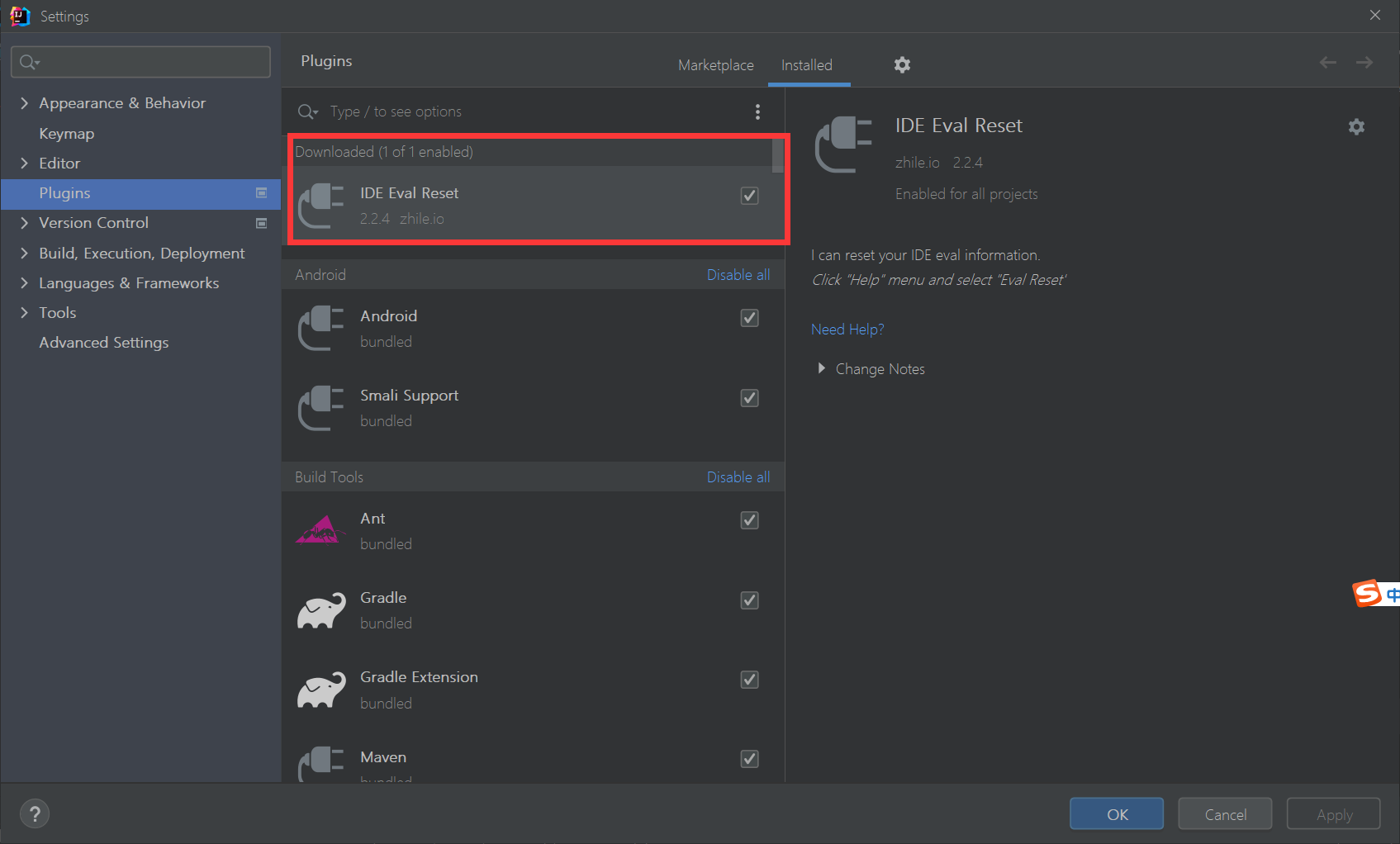The height and width of the screenshot is (844, 1400).
Task: Expand the Editor settings node
Action: [x=24, y=164]
